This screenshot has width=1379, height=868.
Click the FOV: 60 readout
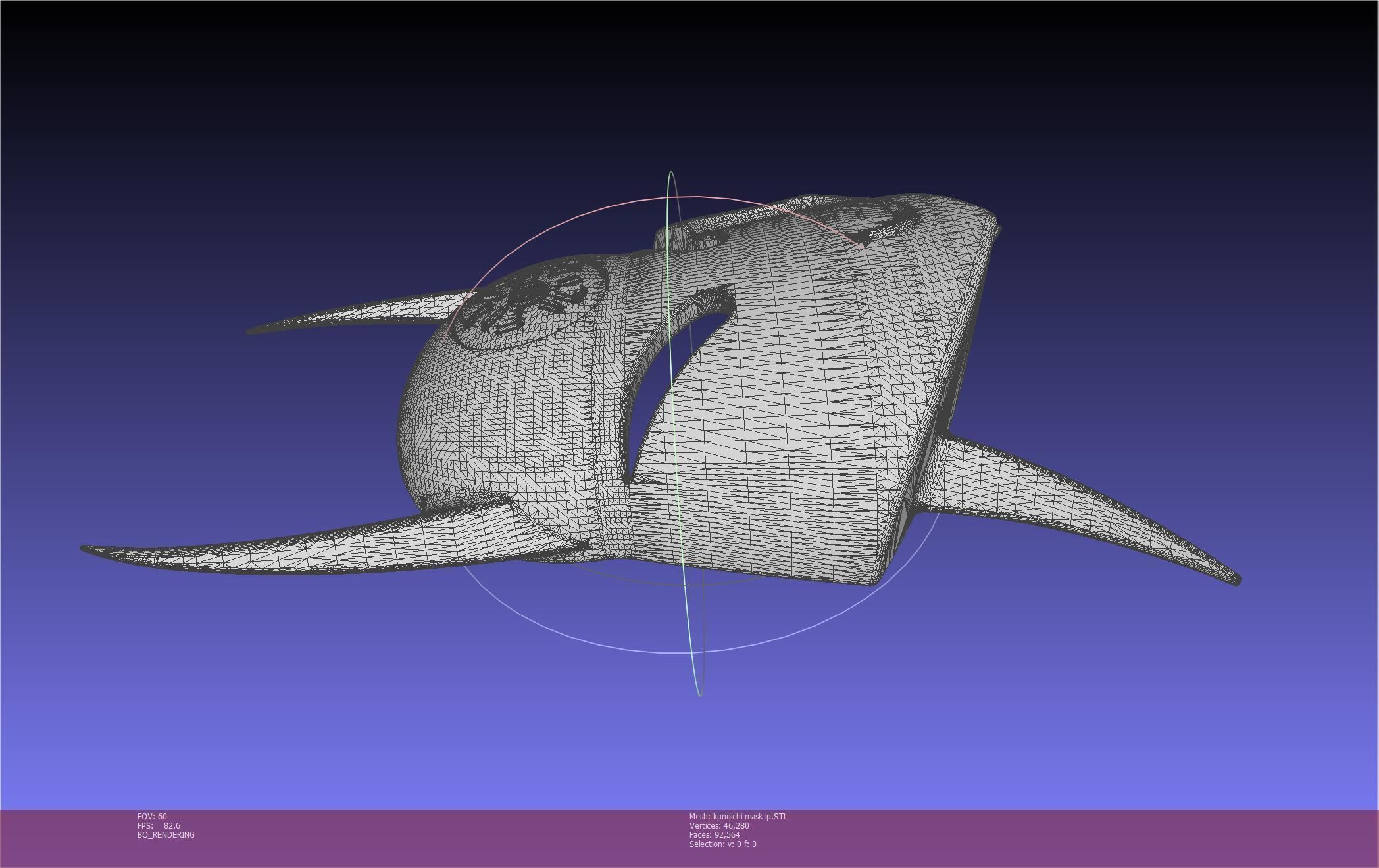click(x=152, y=816)
